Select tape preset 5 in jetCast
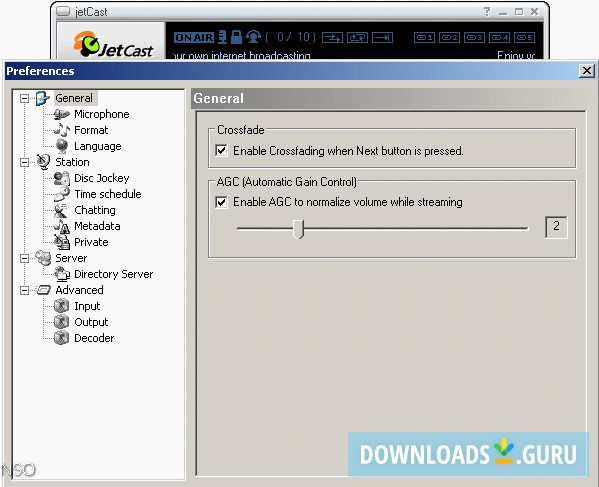The height and width of the screenshot is (487, 599). [525, 37]
